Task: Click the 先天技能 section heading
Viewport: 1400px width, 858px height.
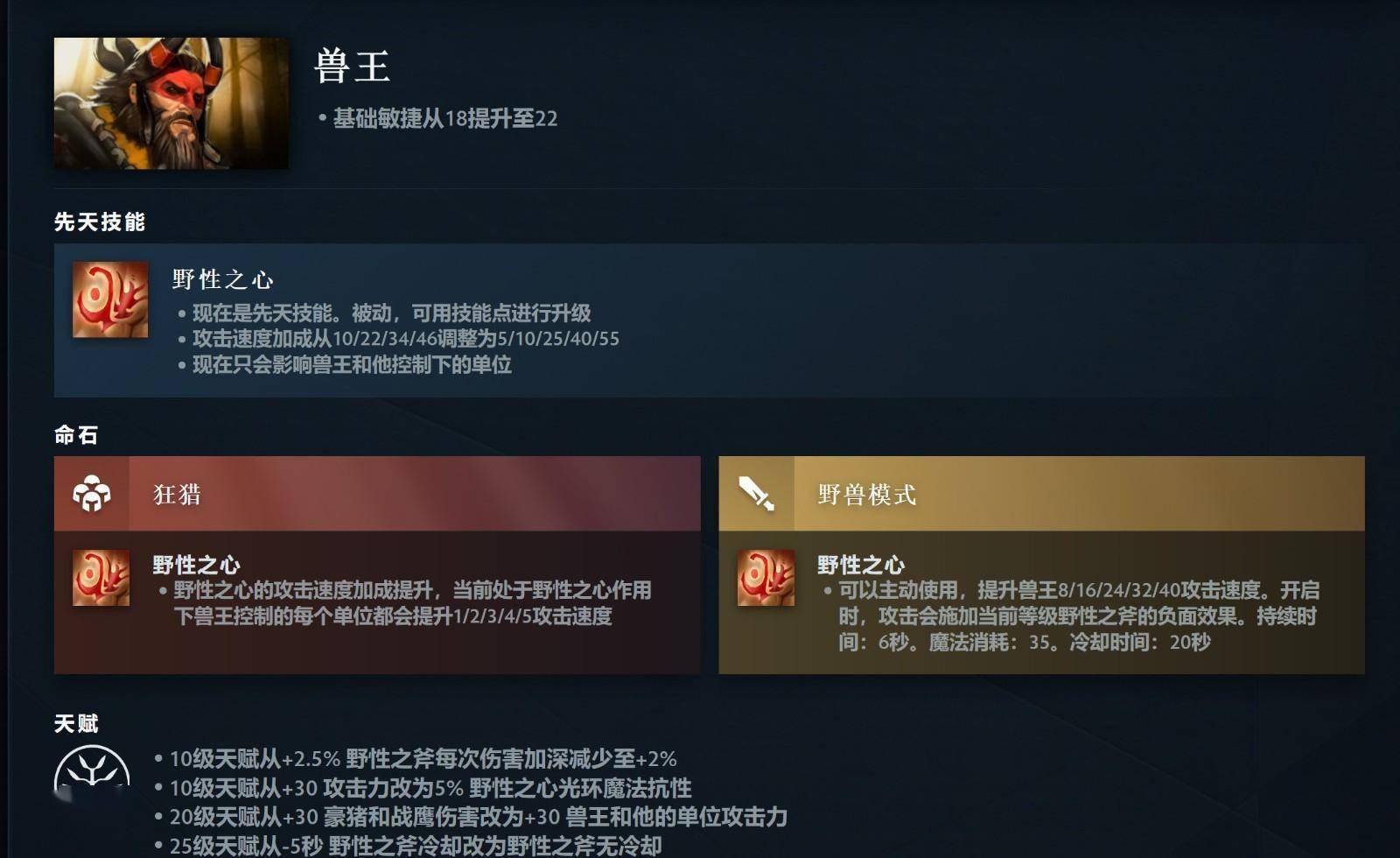Action: [x=100, y=222]
